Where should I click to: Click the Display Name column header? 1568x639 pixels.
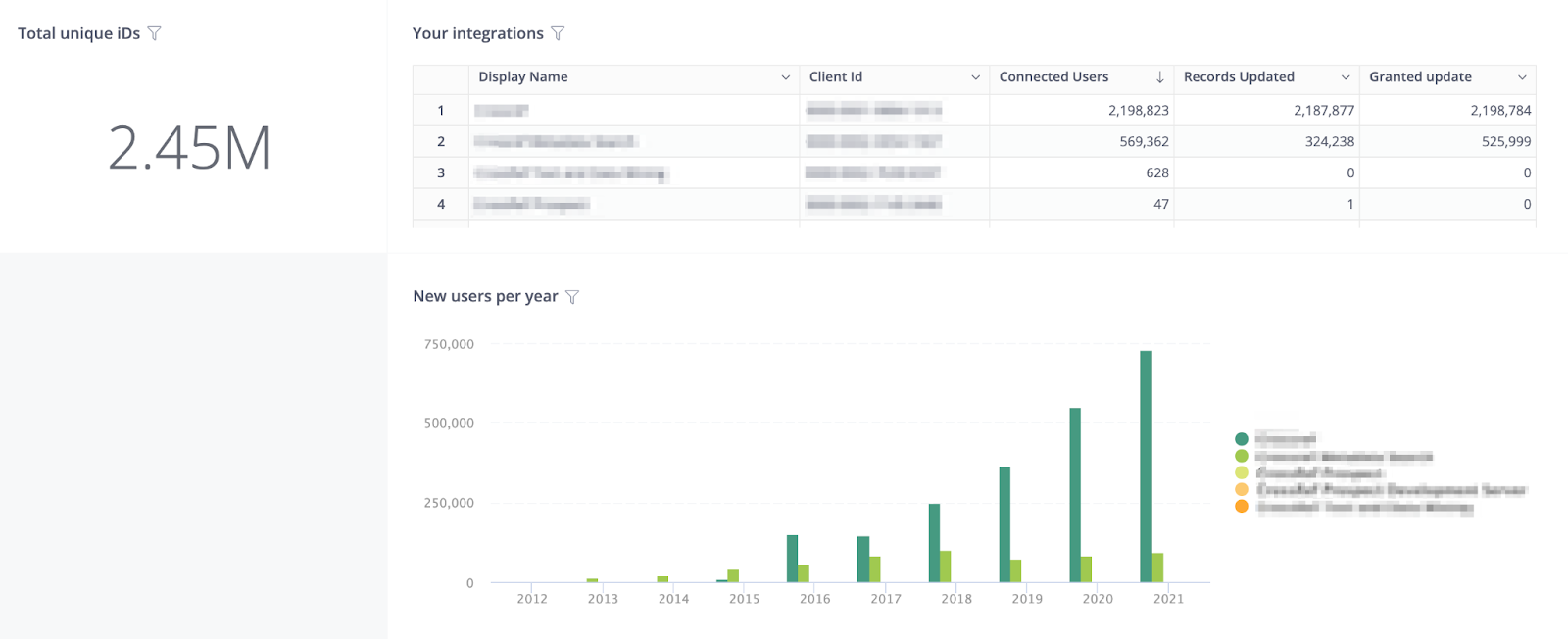tap(634, 77)
